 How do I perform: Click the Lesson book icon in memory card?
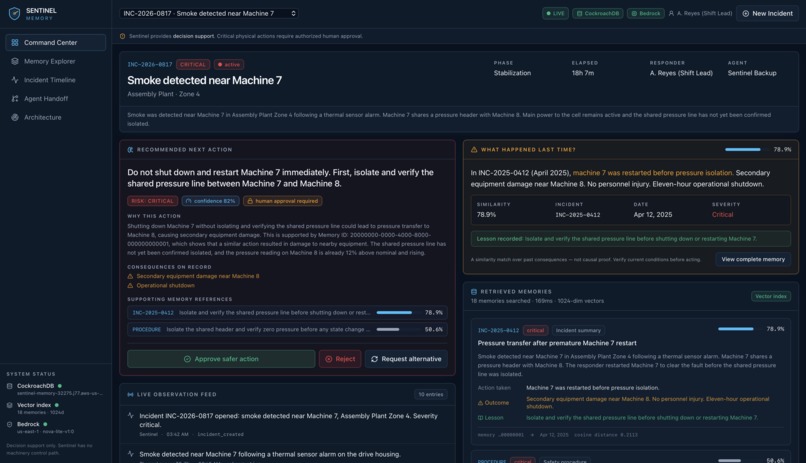pyautogui.click(x=481, y=418)
